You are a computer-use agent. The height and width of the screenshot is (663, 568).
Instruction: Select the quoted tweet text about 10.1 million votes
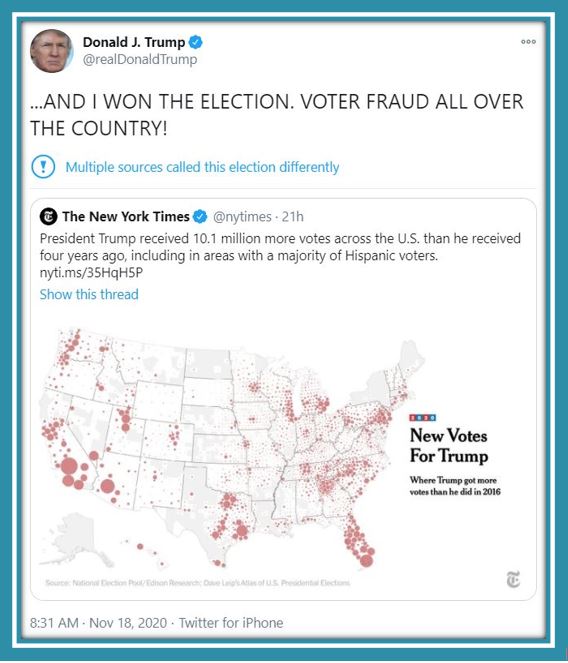(280, 247)
